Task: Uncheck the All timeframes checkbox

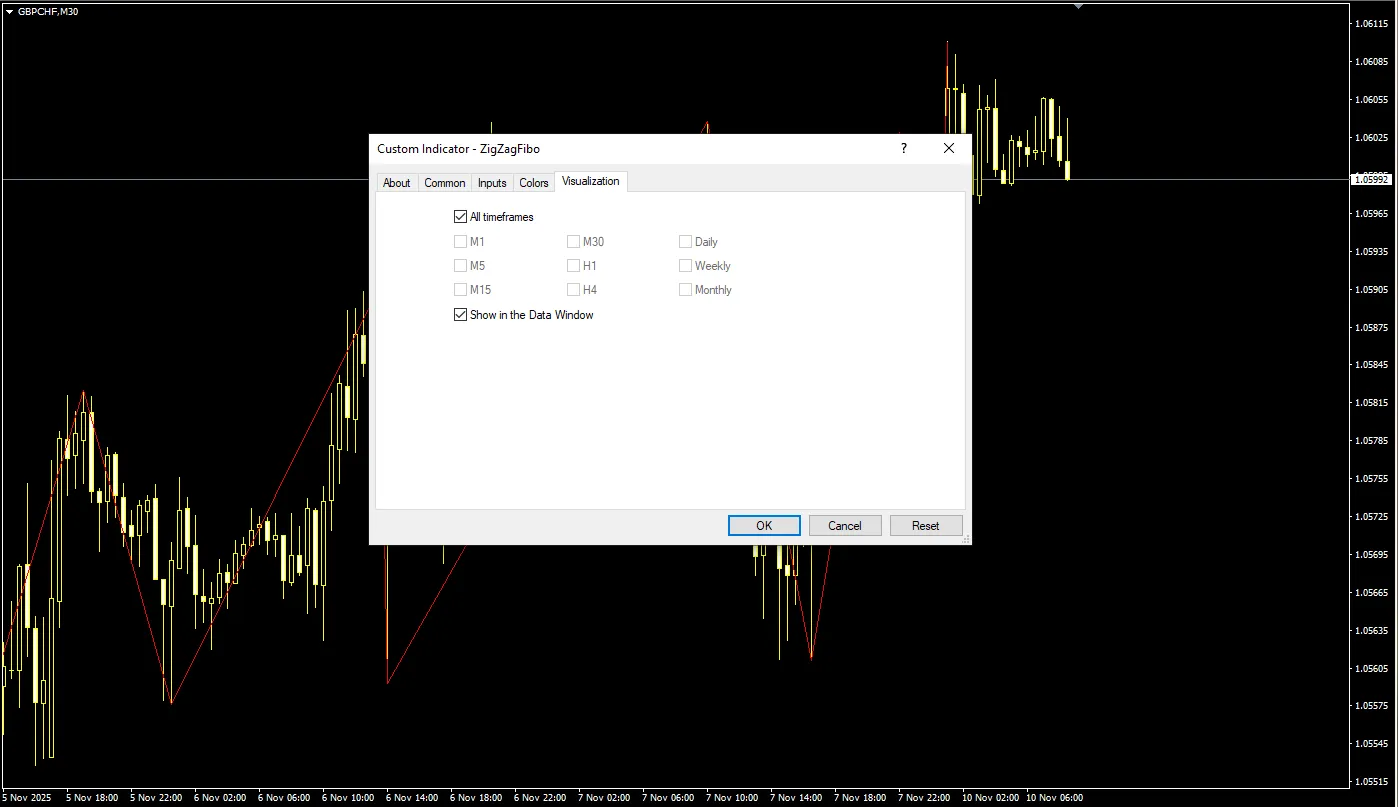Action: point(460,217)
